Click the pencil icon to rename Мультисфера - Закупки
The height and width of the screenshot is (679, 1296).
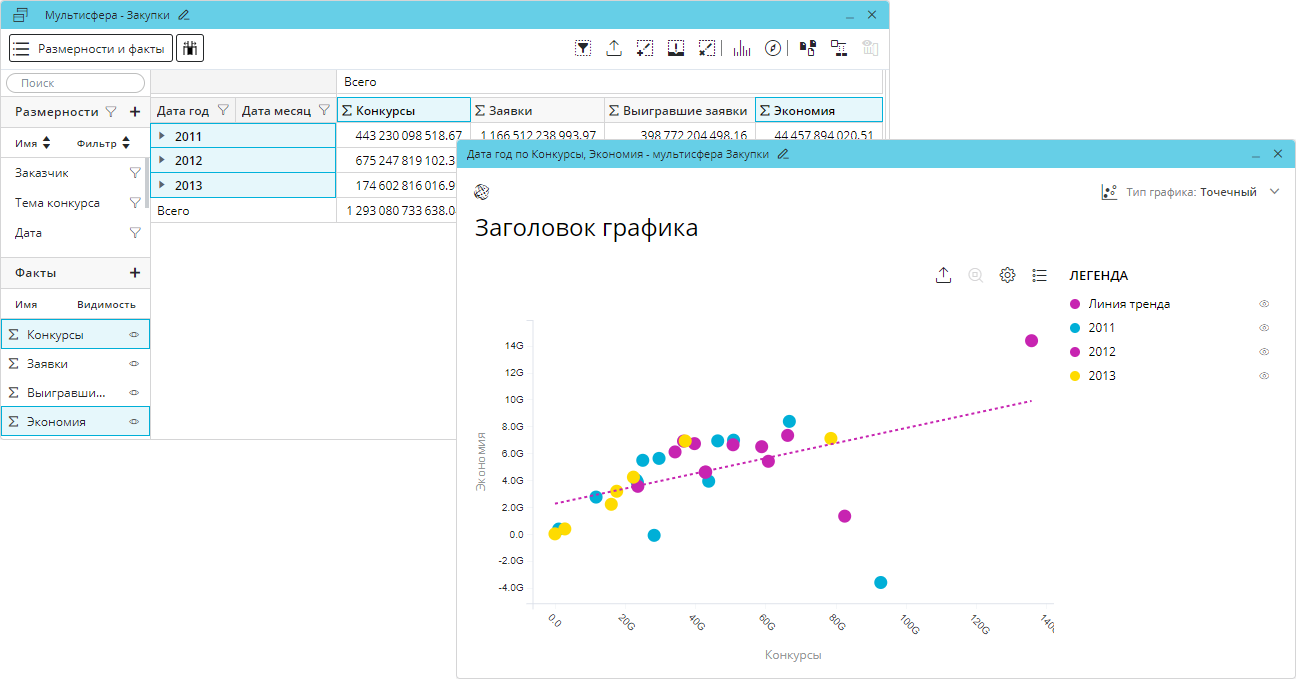[x=184, y=15]
